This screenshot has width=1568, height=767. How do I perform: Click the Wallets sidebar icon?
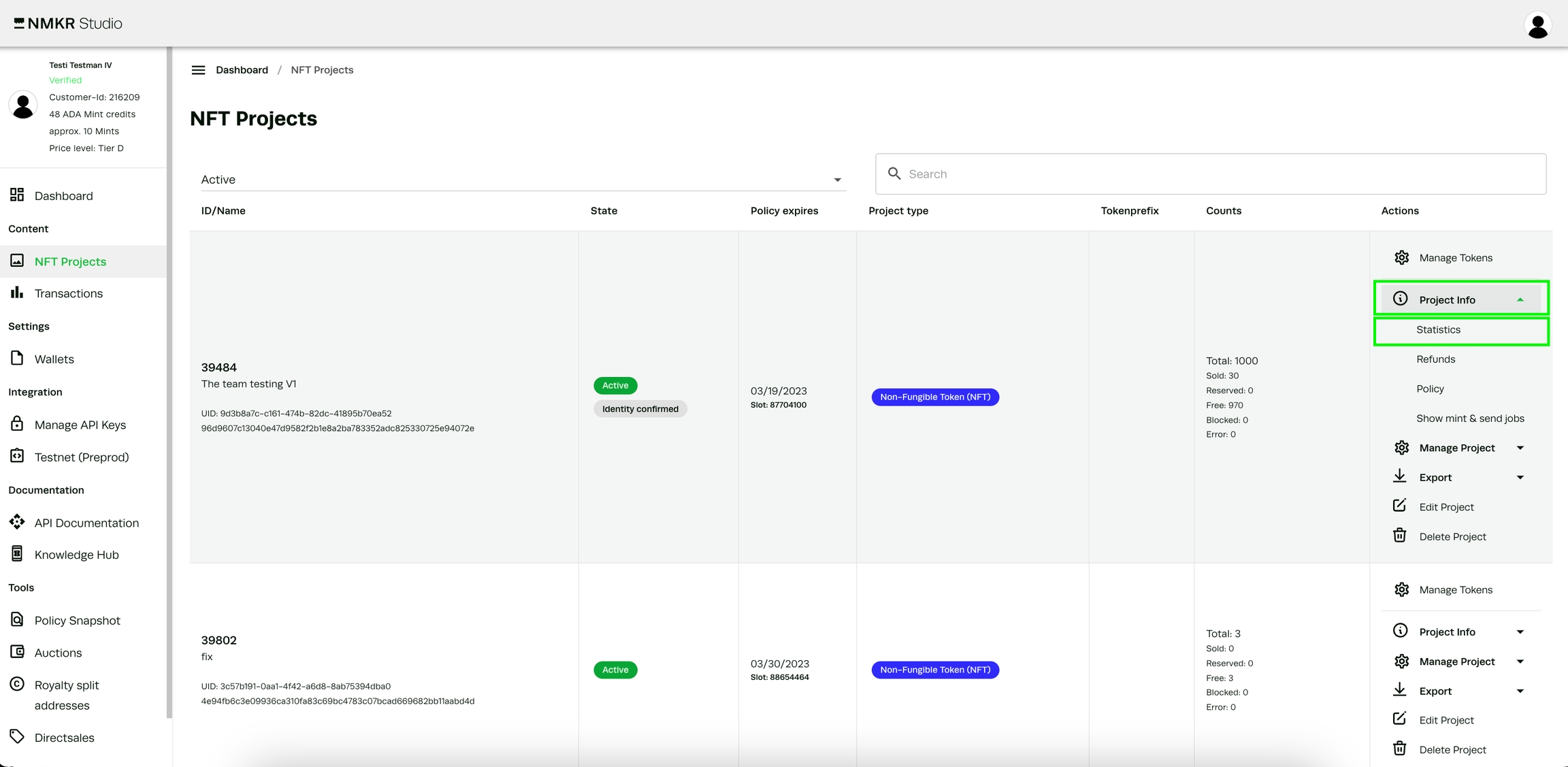click(x=17, y=359)
